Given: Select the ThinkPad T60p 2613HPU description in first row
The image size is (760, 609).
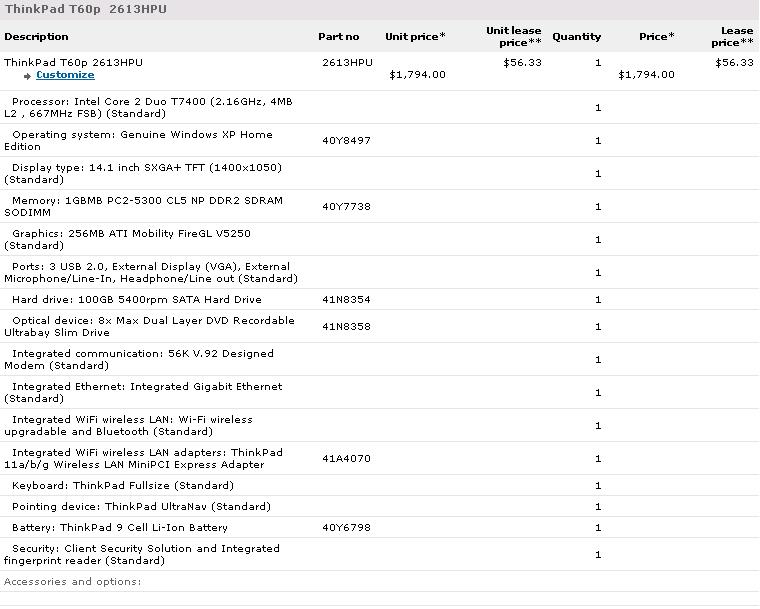Looking at the screenshot, I should (73, 63).
